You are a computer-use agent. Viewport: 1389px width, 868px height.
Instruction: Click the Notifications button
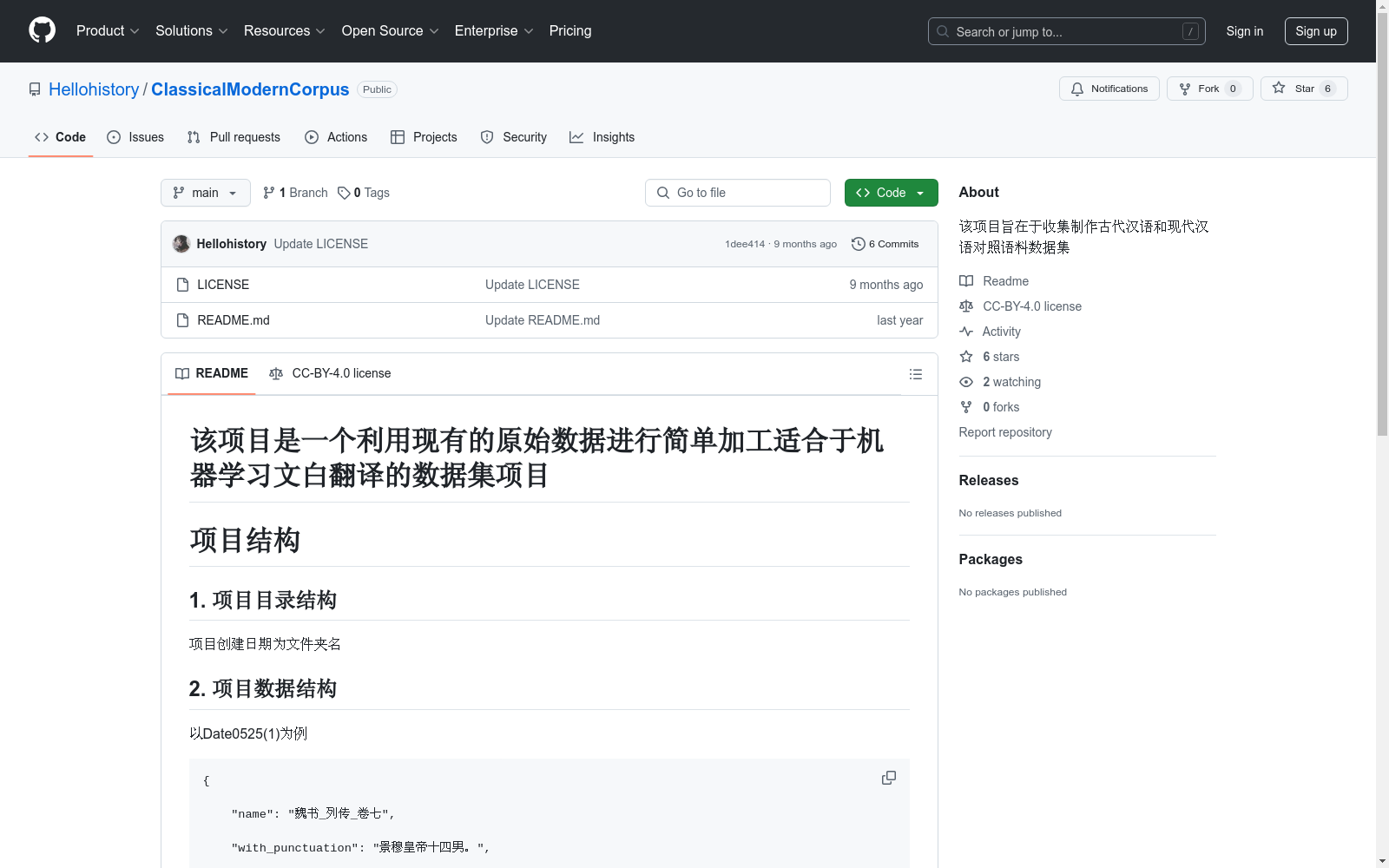(1109, 89)
